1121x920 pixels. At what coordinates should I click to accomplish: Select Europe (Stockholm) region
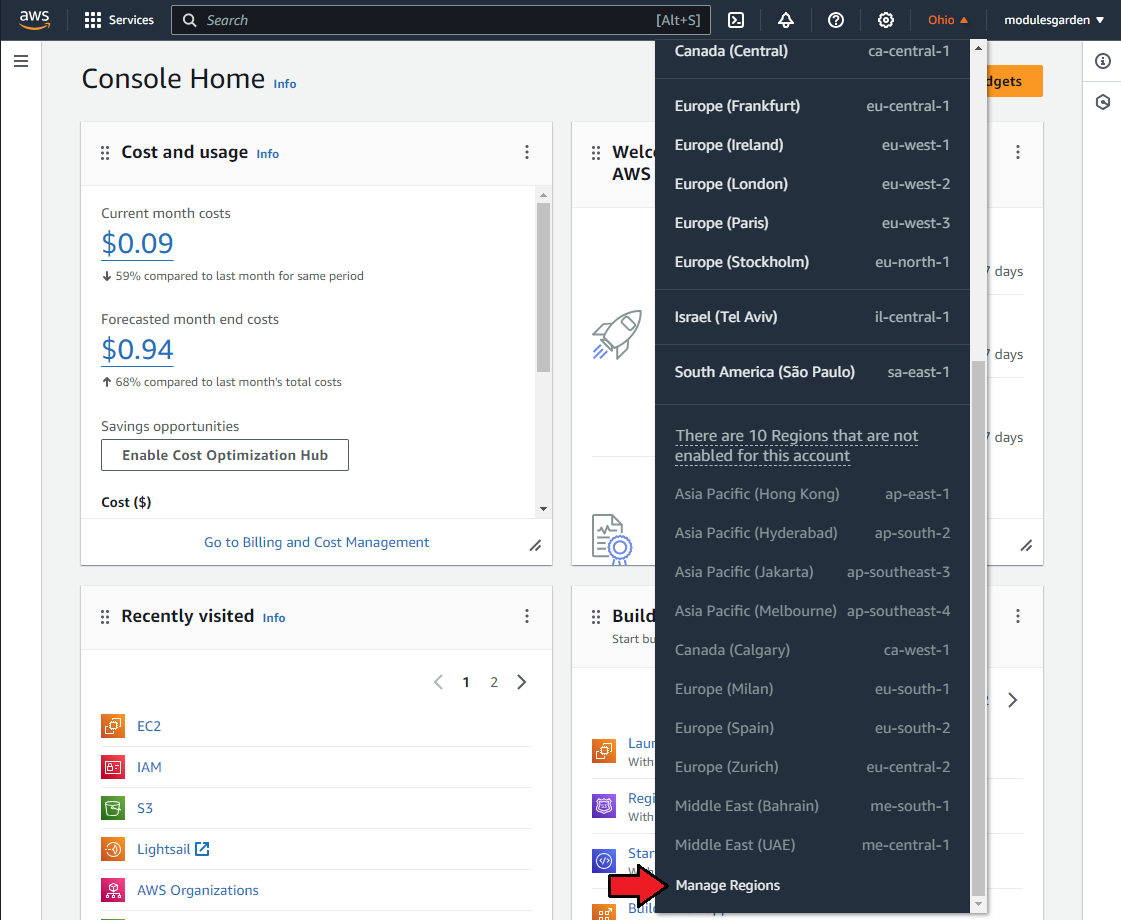(x=812, y=262)
